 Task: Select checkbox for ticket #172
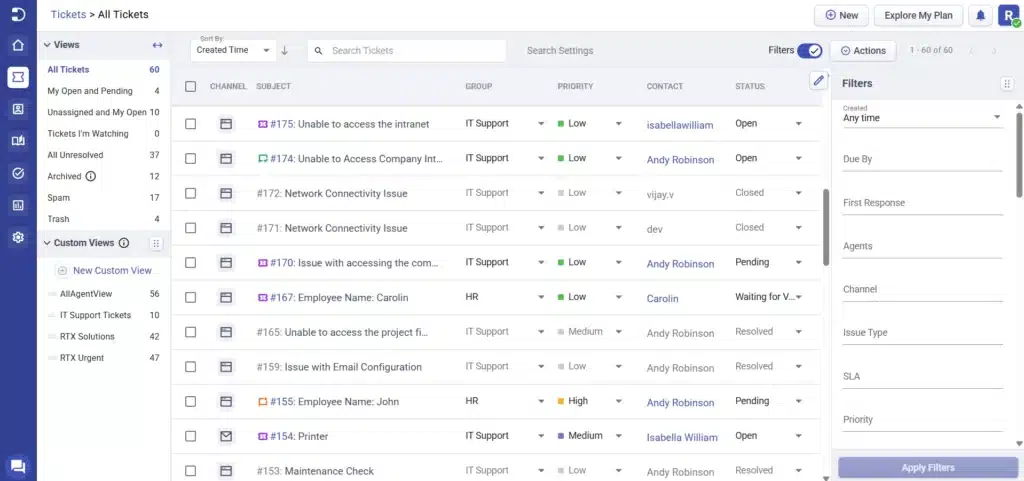(191, 193)
